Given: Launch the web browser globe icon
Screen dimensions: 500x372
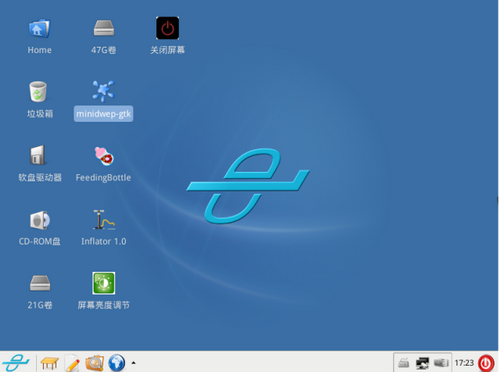Looking at the screenshot, I should click(117, 363).
